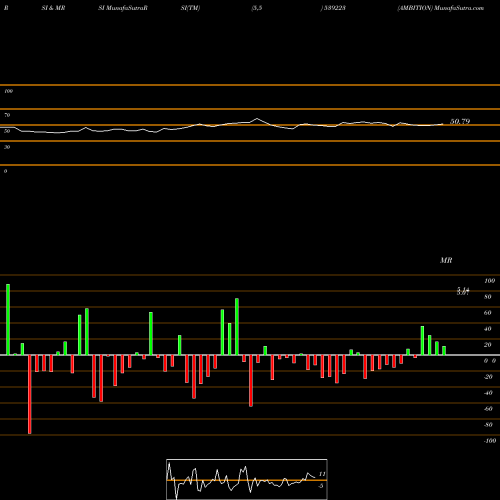Screen dimensions: 500x500
Task: Click the longest red bar in MR histogram
Action: tap(30, 394)
